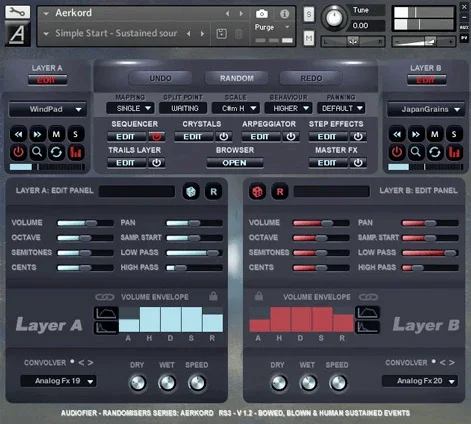Viewport: 471px width, 424px height.
Task: Toggle Crystals power button
Action: tap(224, 137)
